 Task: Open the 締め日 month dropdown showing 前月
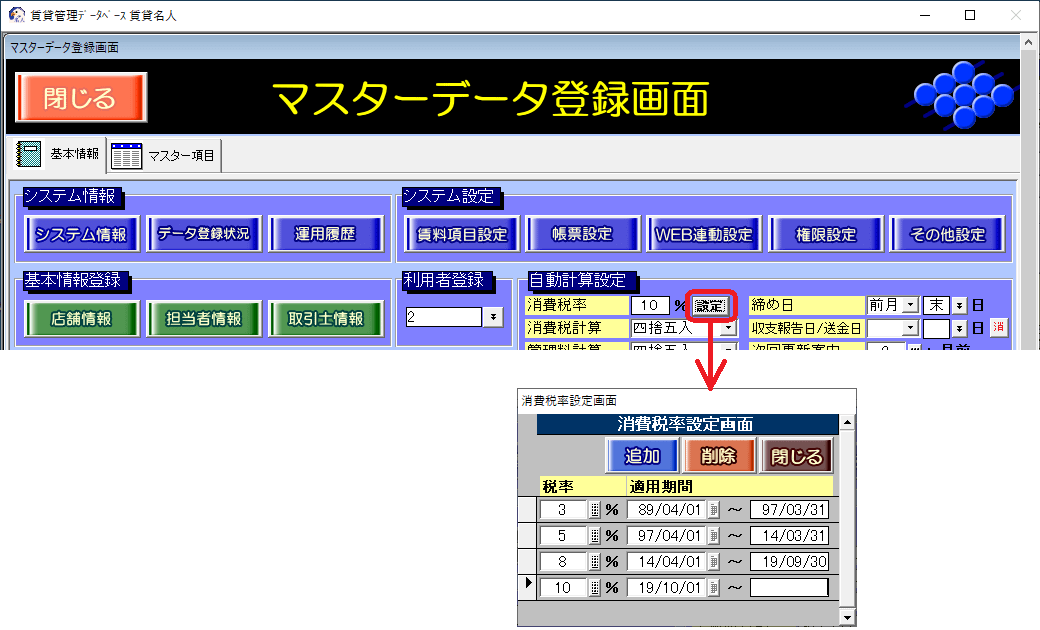(x=910, y=305)
